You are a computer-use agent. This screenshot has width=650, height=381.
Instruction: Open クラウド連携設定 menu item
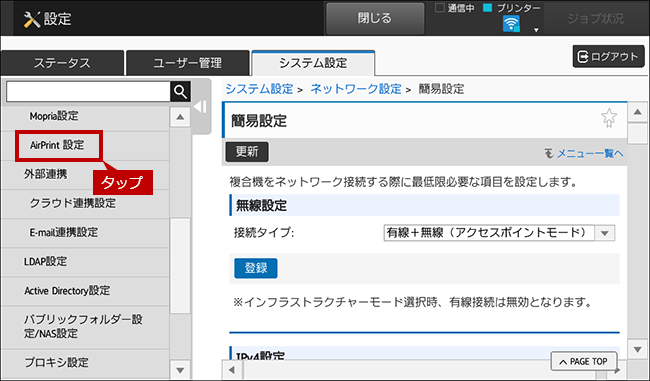[85, 204]
